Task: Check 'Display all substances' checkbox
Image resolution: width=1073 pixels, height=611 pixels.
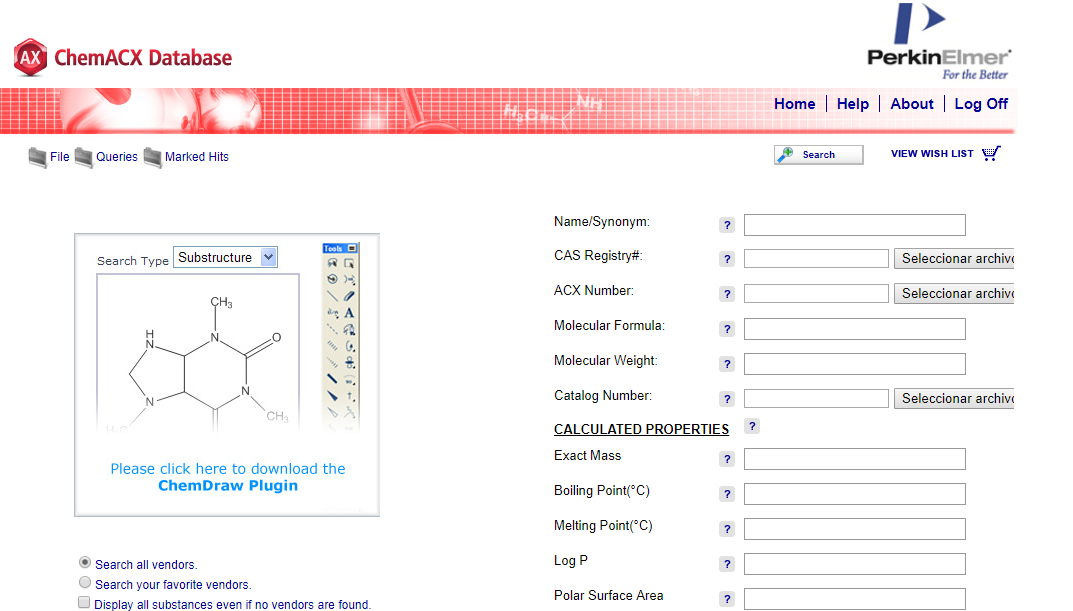Action: pos(85,603)
